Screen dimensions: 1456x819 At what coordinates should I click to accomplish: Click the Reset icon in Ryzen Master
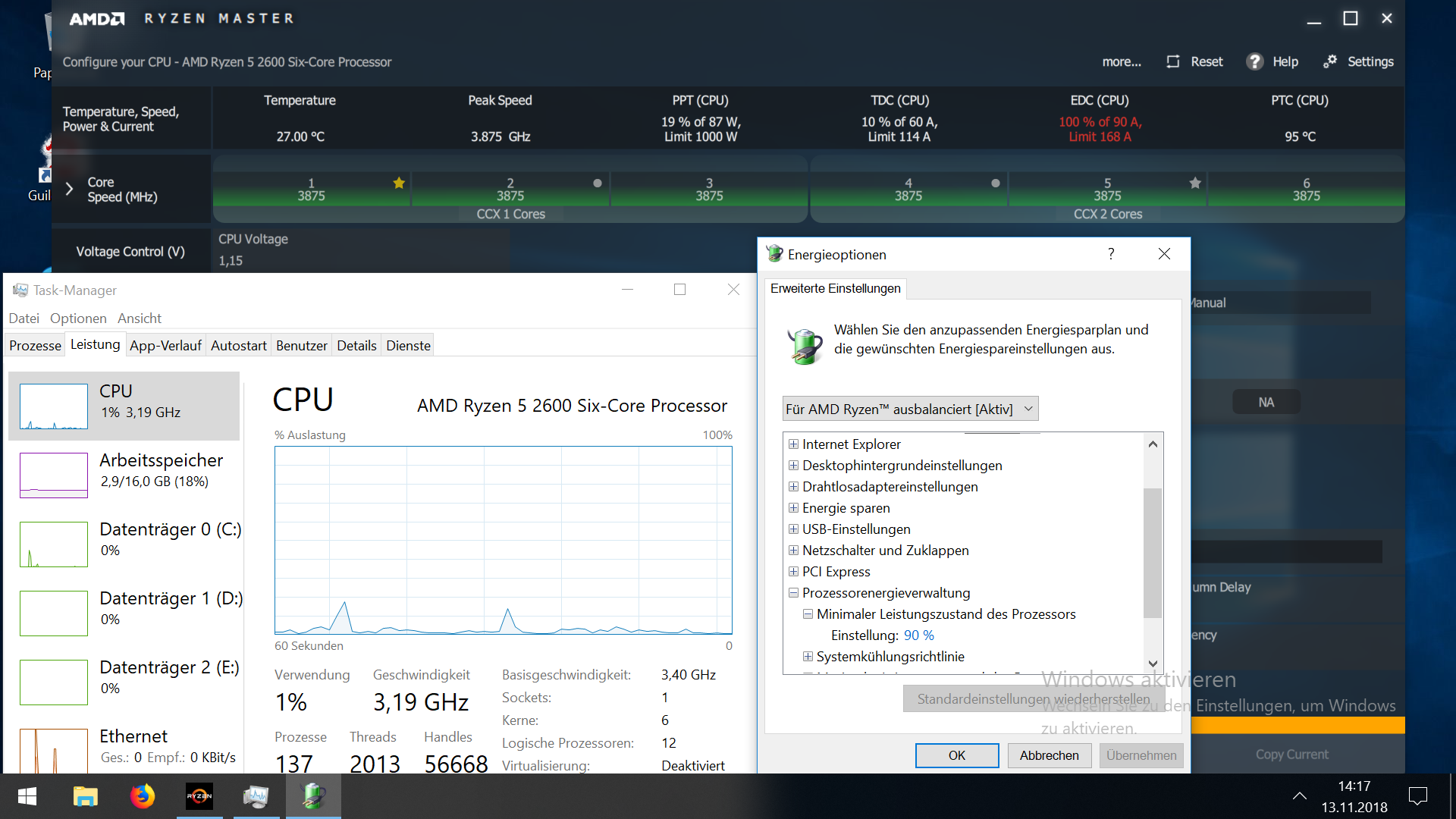(x=1173, y=61)
